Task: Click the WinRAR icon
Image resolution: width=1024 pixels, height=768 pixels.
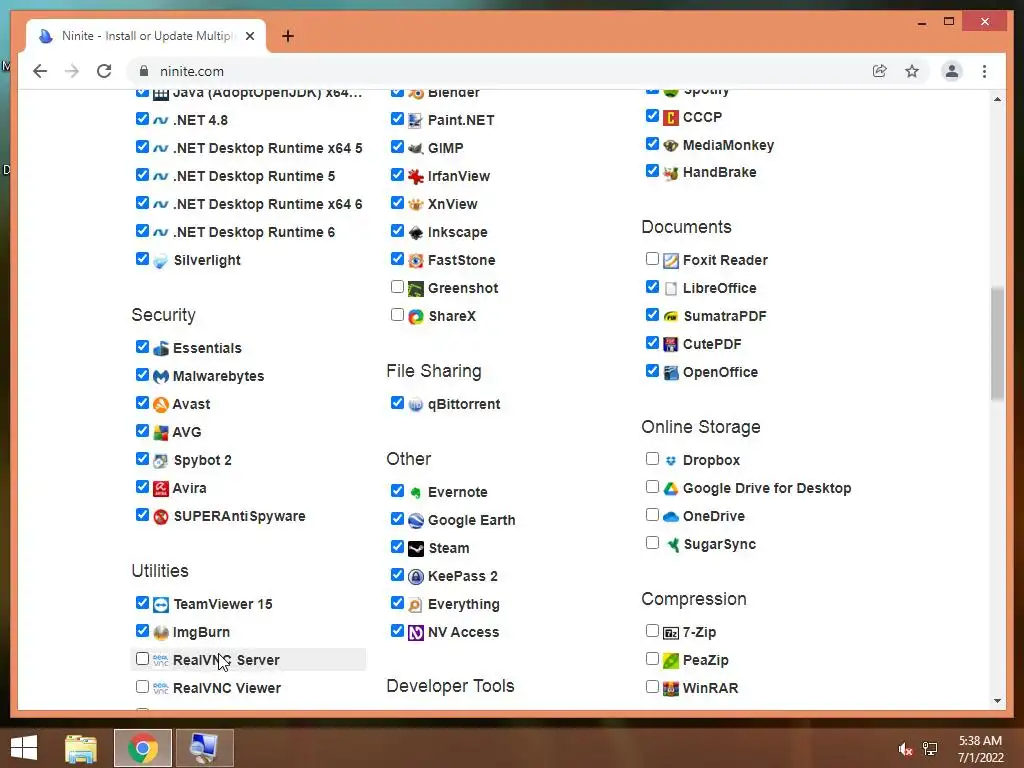Action: [x=671, y=688]
